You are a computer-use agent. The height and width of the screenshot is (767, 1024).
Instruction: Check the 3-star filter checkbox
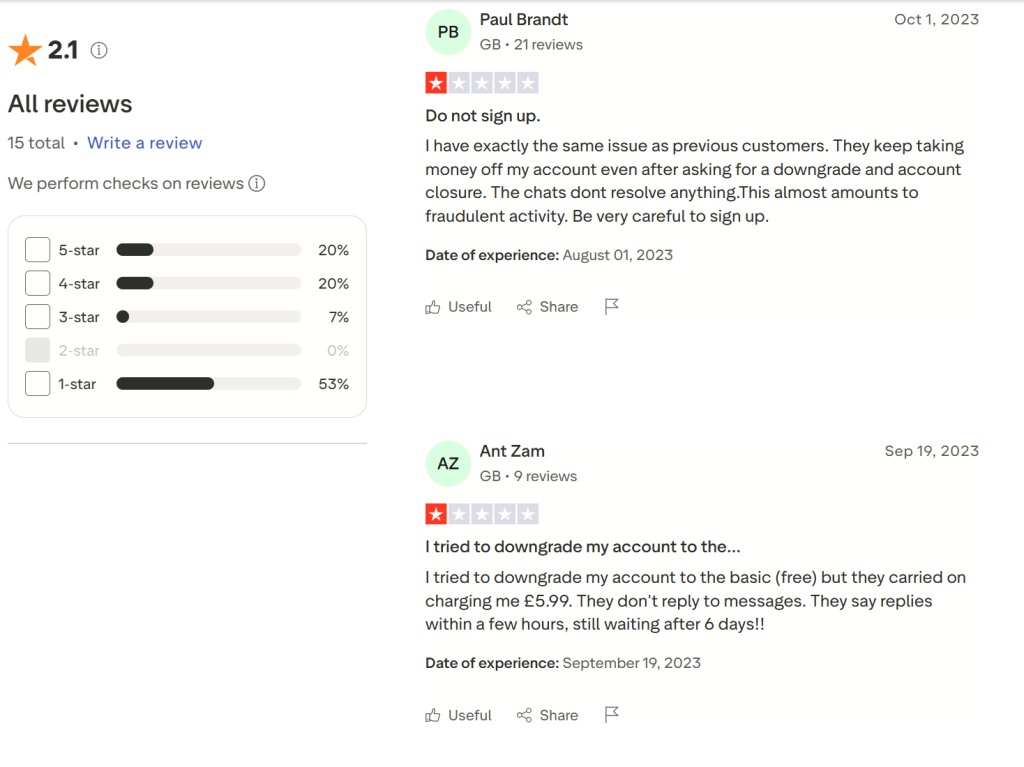[38, 317]
